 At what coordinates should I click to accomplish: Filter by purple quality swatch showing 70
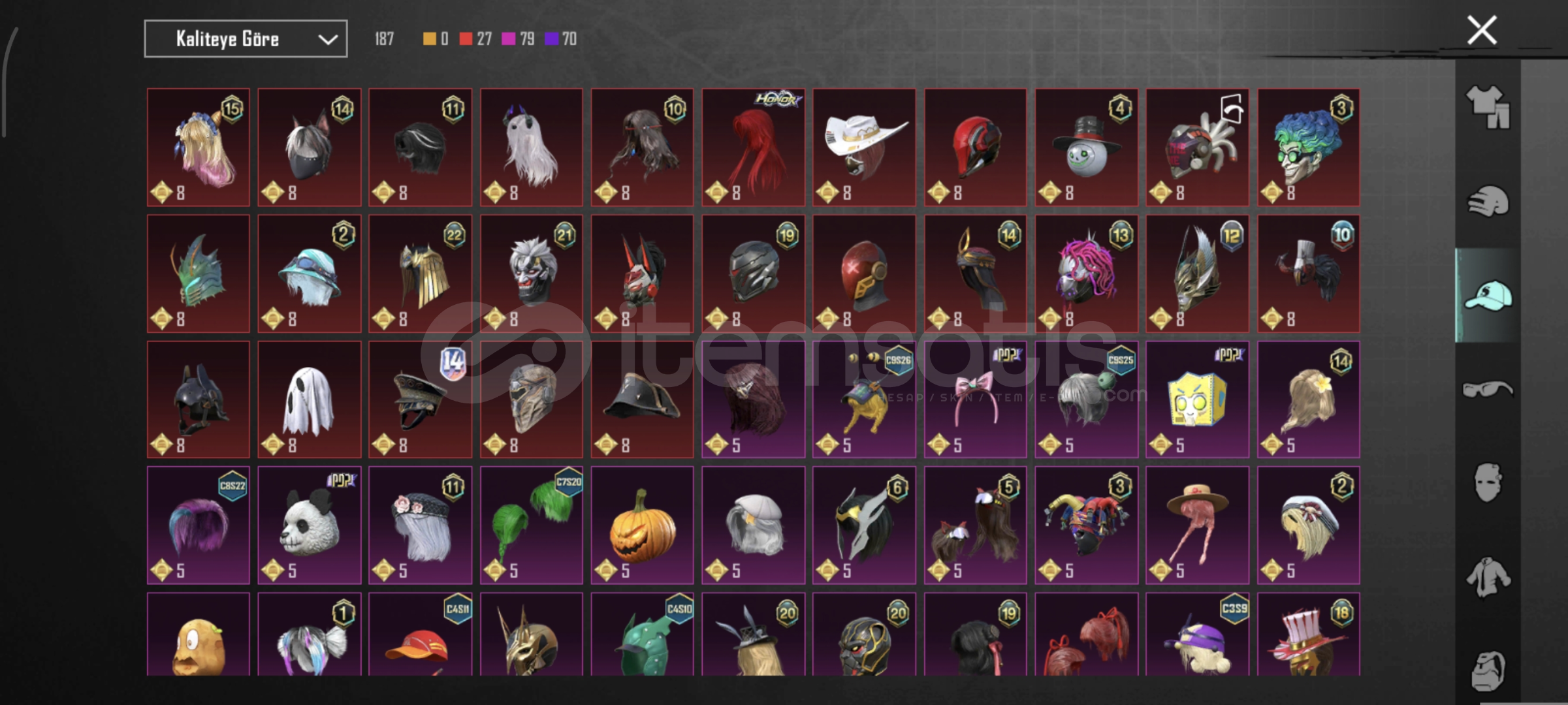(x=560, y=39)
